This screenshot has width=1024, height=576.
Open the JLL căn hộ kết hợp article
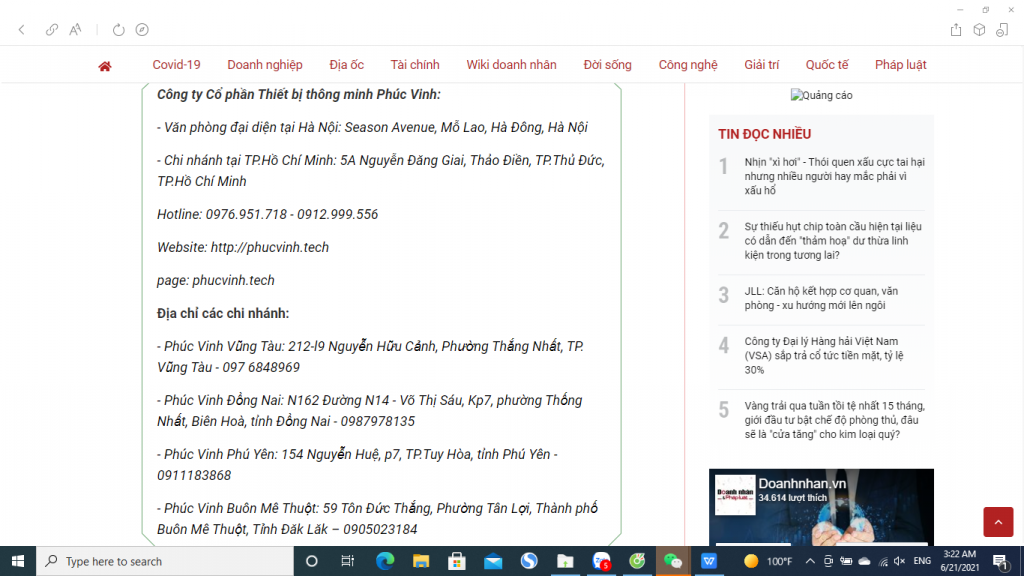pyautogui.click(x=821, y=298)
